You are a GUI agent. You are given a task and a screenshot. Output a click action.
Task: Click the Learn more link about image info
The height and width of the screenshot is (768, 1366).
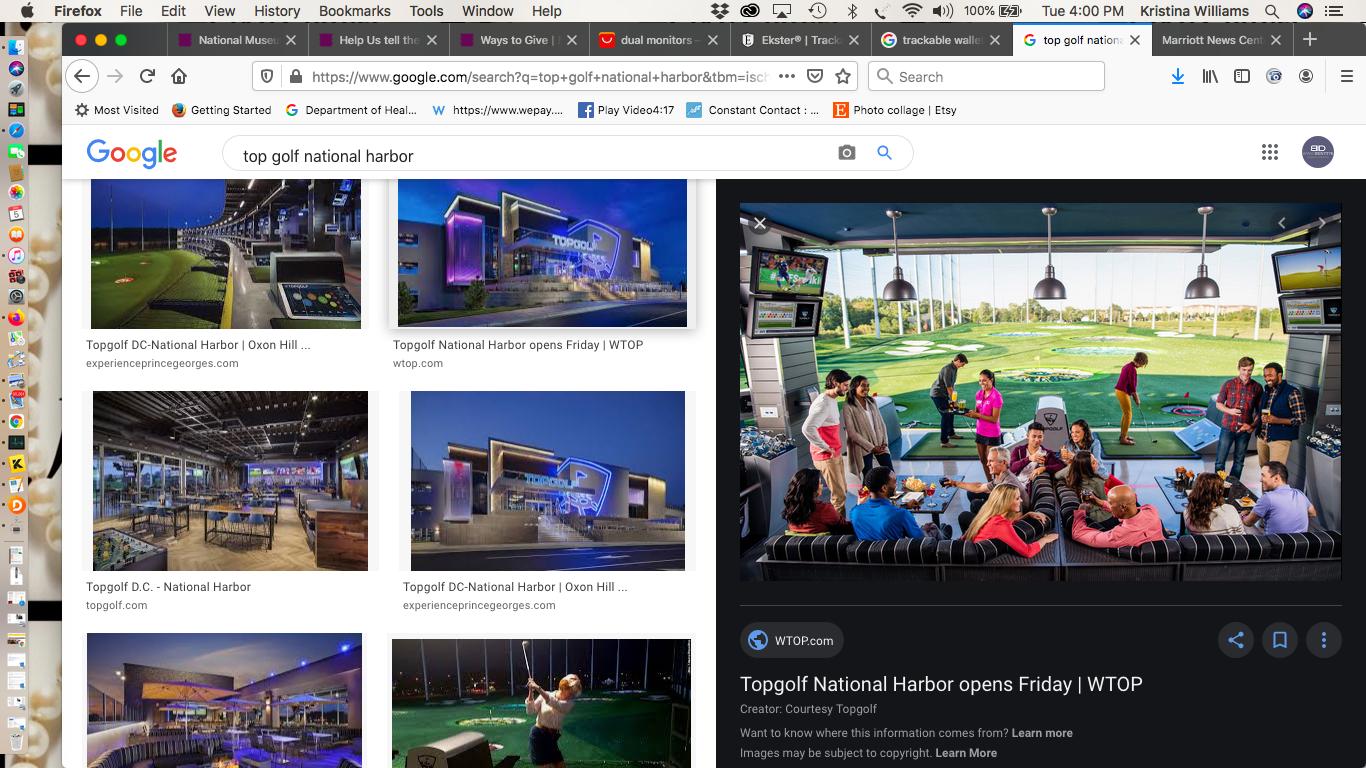coord(1042,733)
